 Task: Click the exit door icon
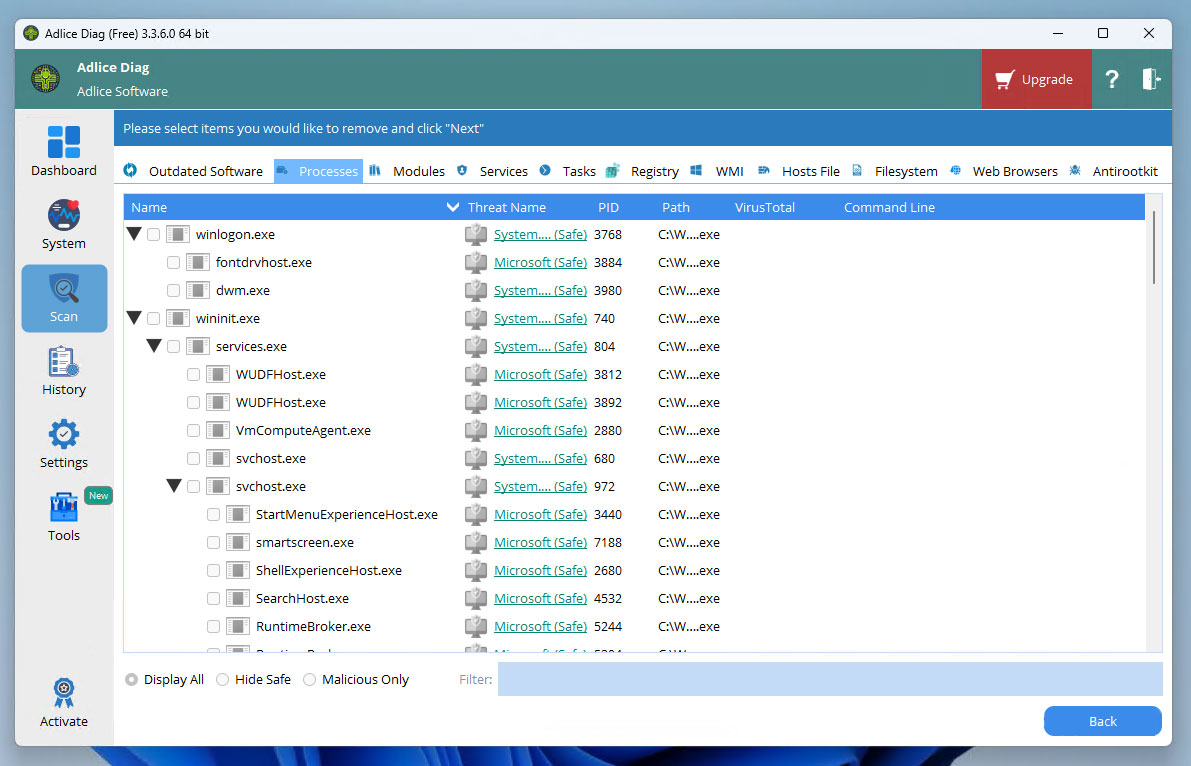(x=1151, y=80)
